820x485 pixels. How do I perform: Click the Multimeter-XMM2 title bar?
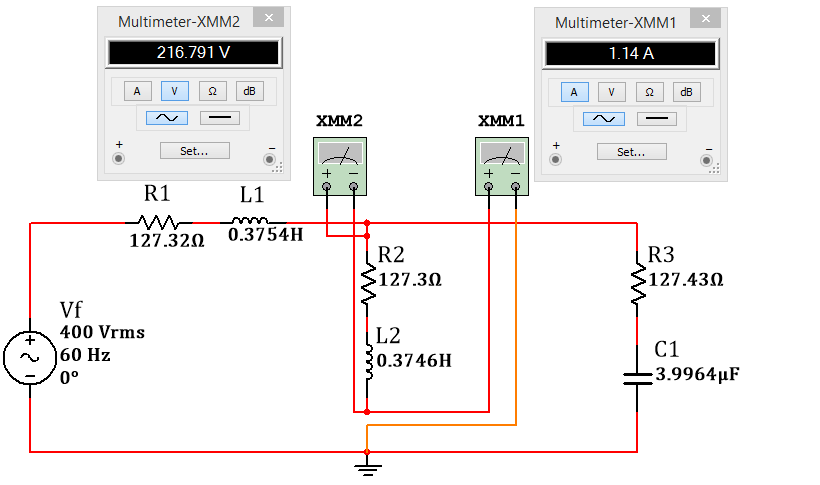click(178, 21)
